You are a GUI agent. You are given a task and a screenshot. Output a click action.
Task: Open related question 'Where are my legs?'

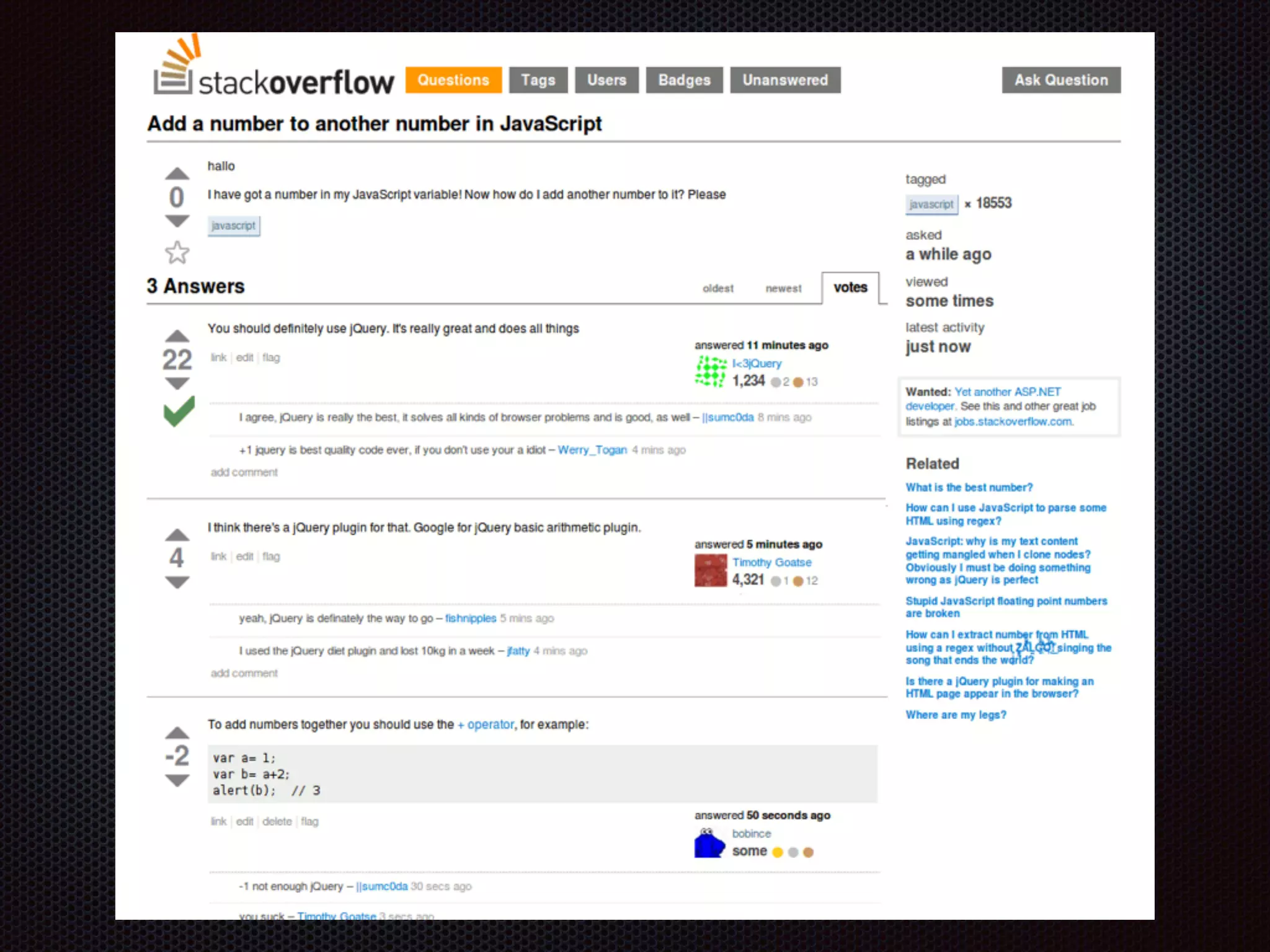tap(955, 715)
